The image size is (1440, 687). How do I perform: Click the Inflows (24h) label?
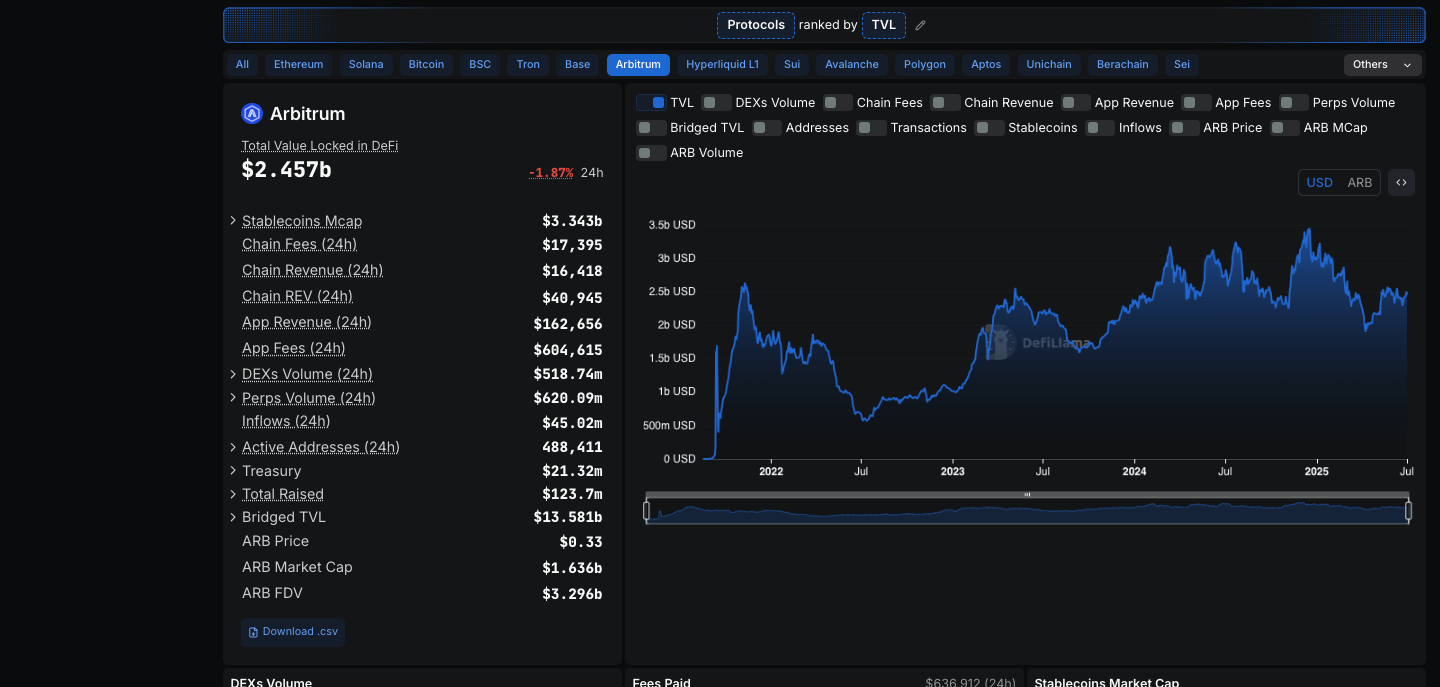tap(286, 422)
